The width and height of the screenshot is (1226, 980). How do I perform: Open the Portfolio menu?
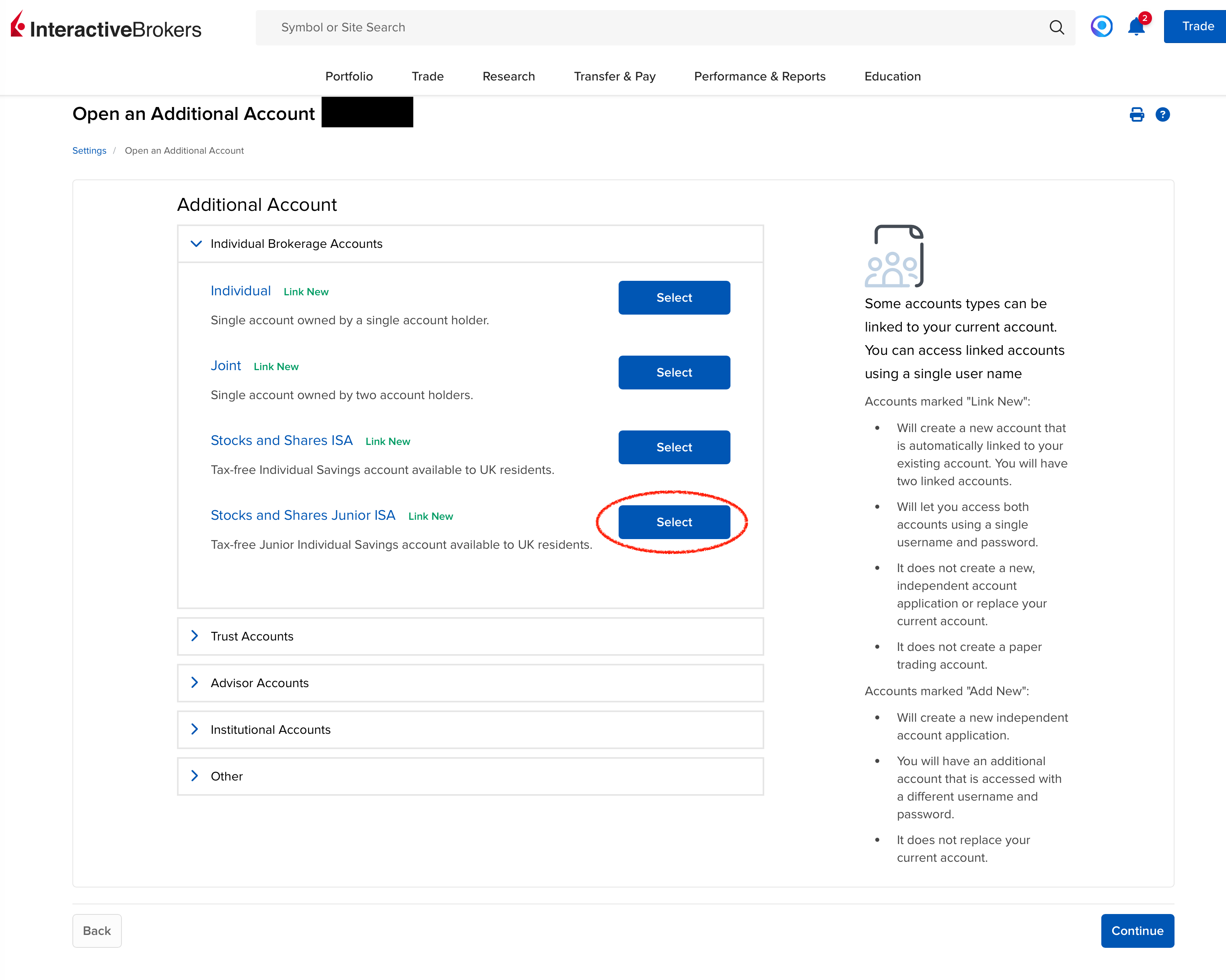pos(349,76)
